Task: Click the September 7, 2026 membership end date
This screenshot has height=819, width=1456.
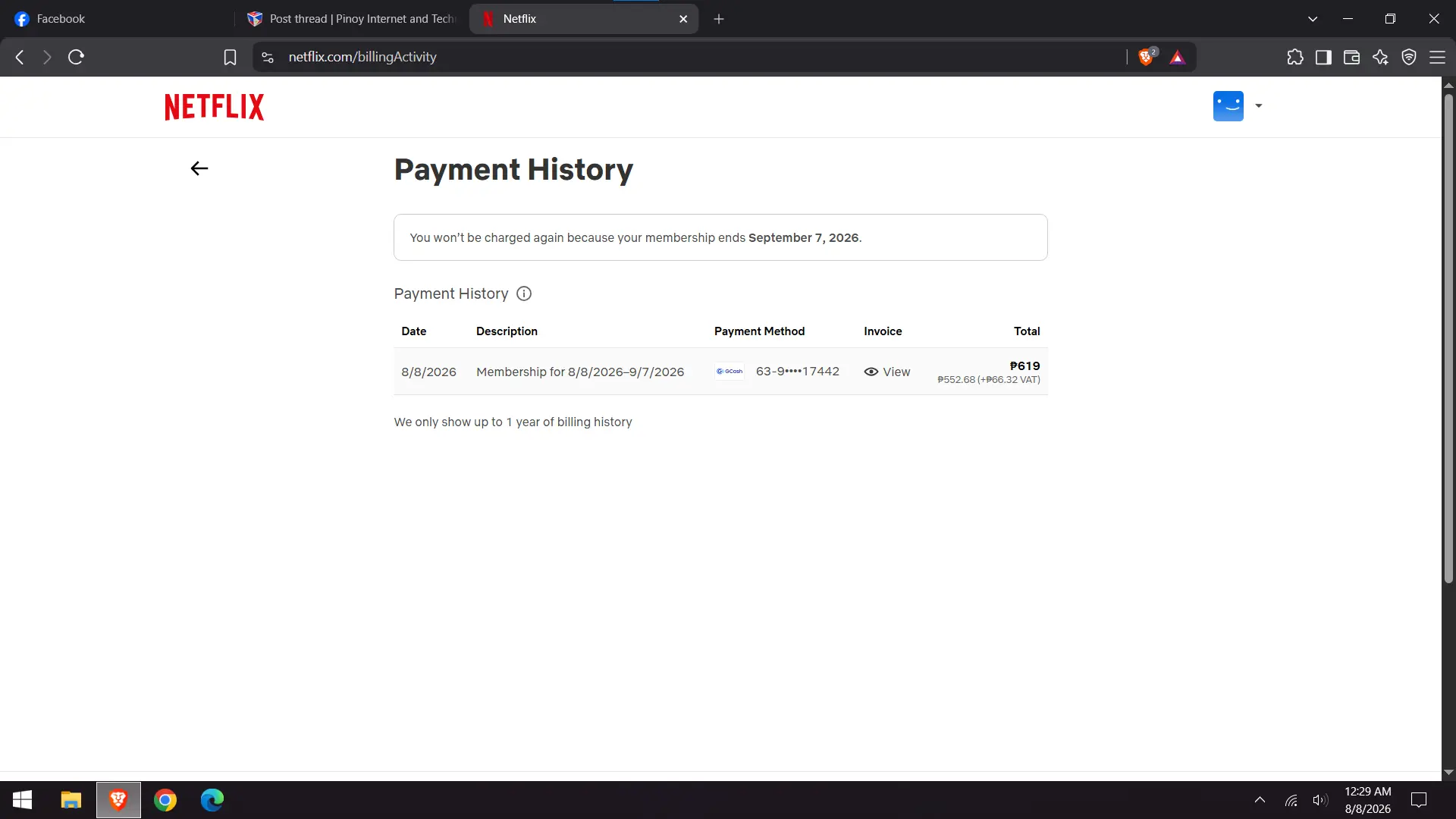Action: click(x=804, y=237)
